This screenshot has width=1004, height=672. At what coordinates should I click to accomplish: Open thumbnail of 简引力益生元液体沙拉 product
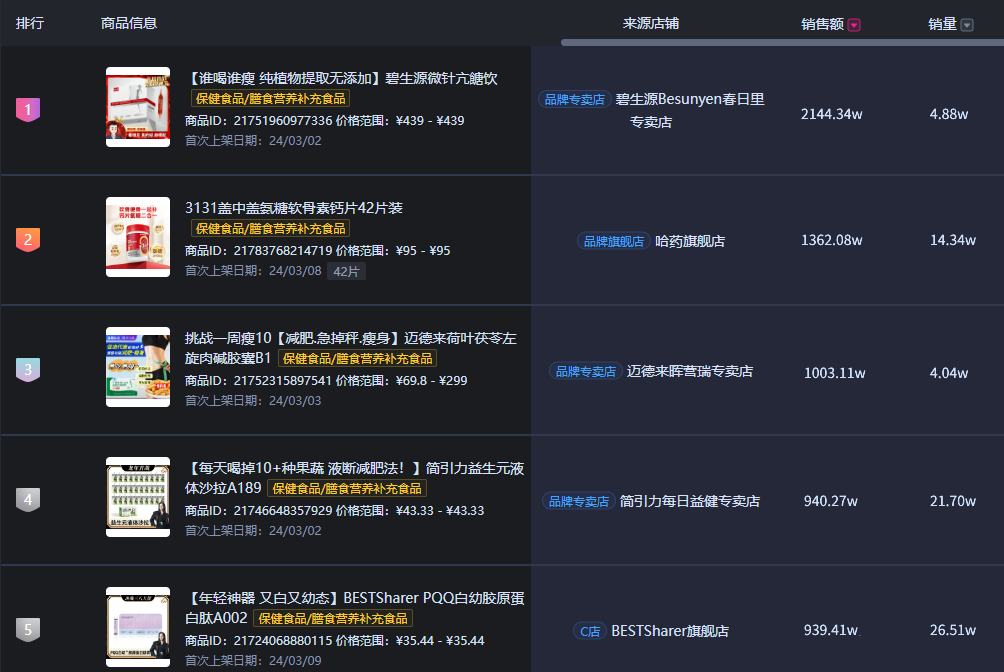tap(138, 497)
